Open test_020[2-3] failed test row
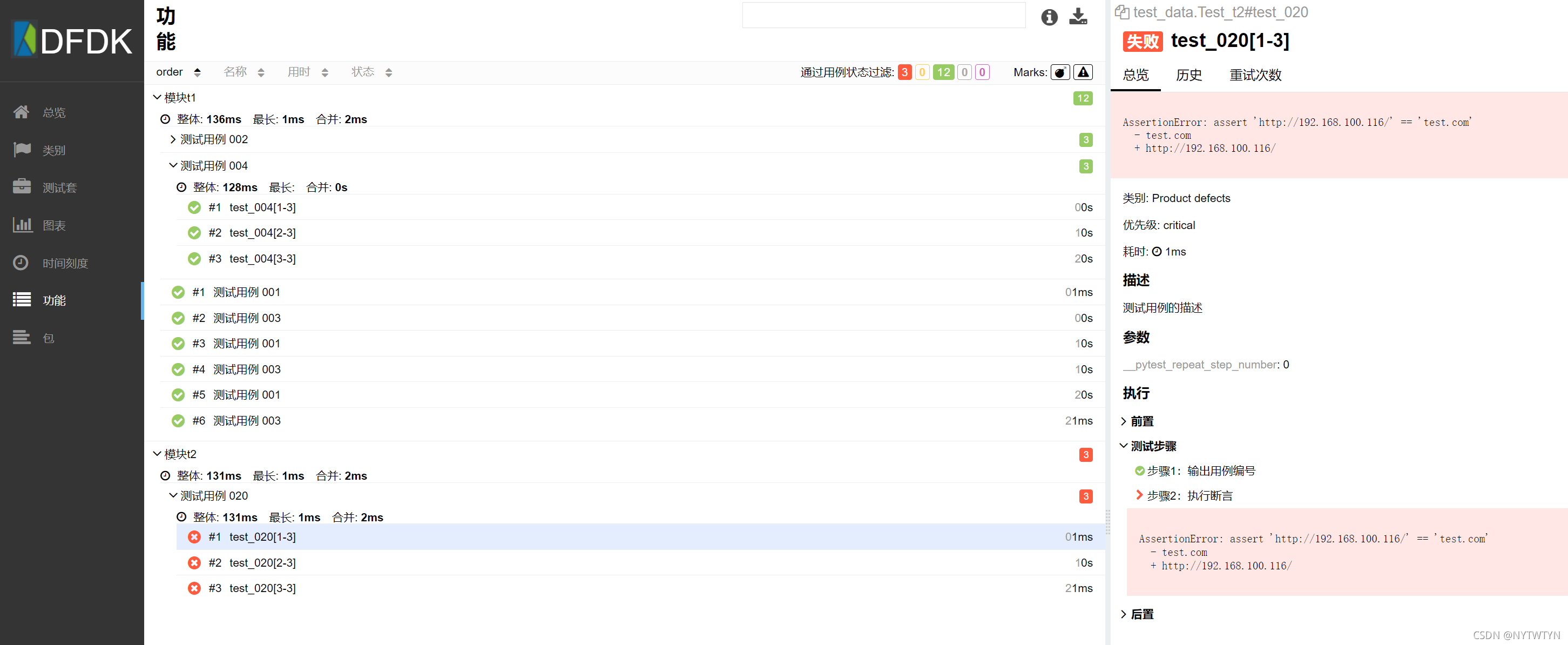The width and height of the screenshot is (1568, 645). pos(262,563)
